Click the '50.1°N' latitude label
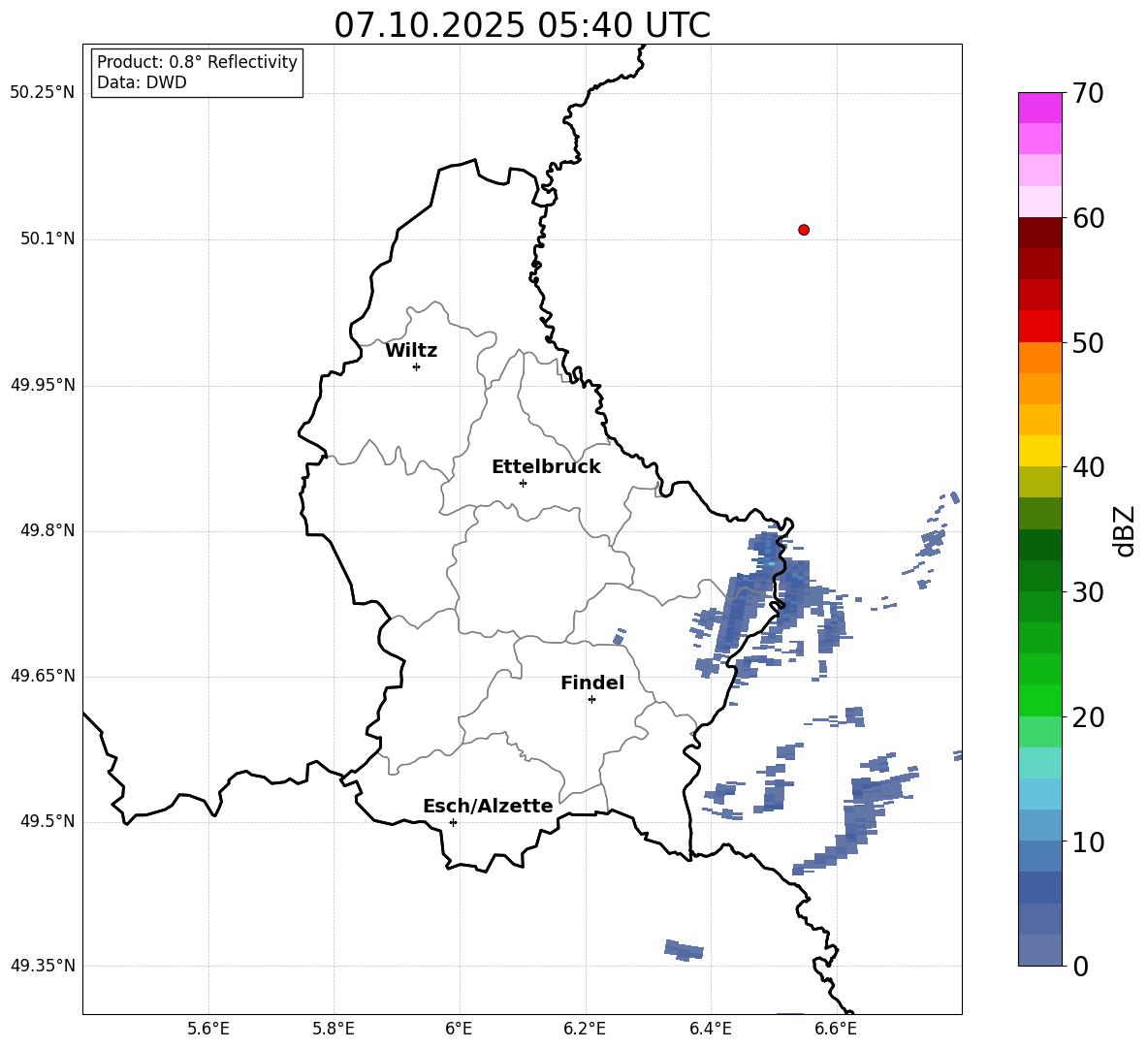1148x1048 pixels. (x=48, y=238)
